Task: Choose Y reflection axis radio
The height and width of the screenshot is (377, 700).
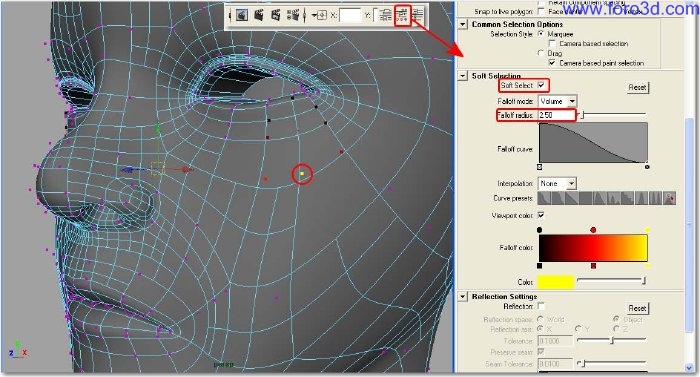Action: [579, 329]
